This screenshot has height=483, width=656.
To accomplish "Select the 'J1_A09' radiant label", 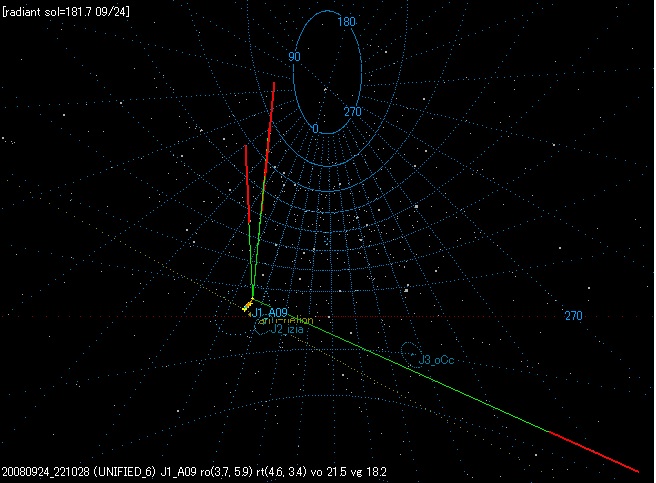I will 270,312.
